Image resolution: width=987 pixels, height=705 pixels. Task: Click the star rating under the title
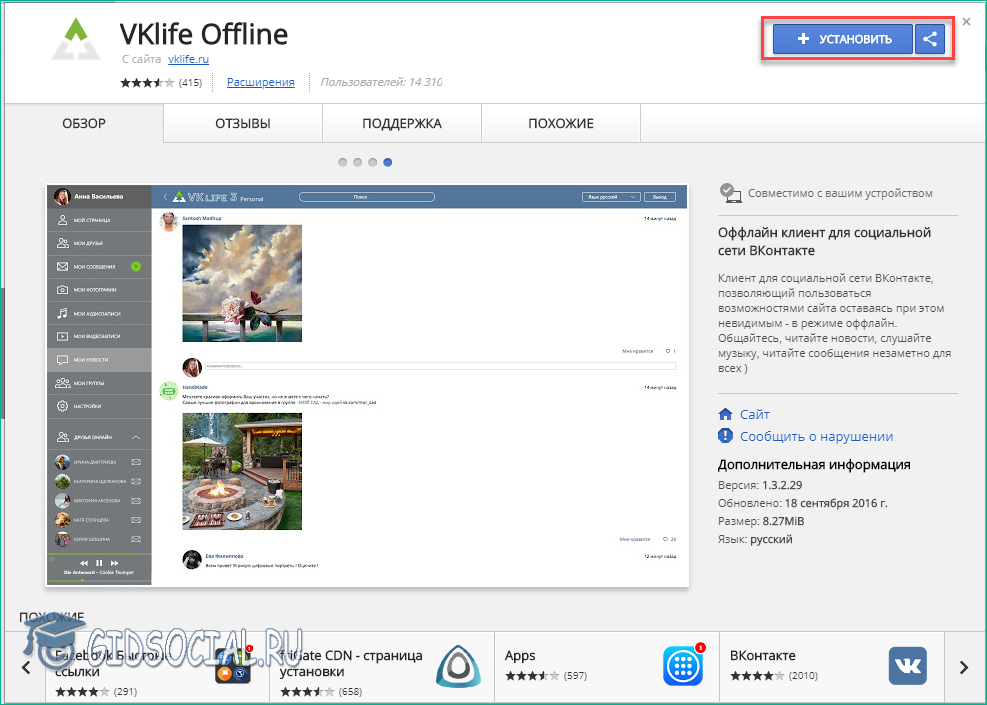pos(147,83)
